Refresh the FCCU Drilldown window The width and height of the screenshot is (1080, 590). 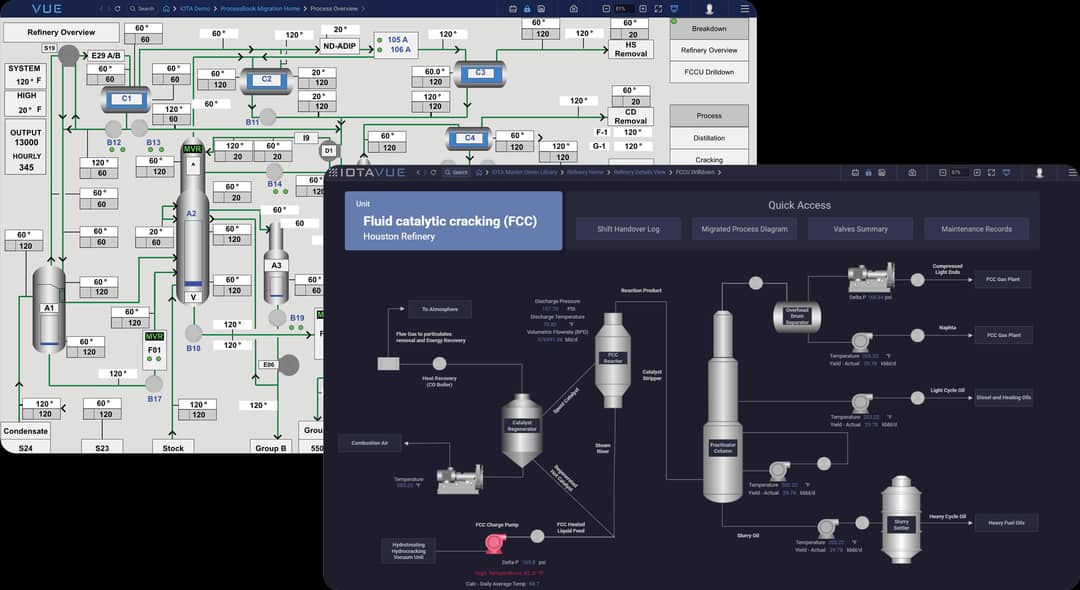point(433,172)
